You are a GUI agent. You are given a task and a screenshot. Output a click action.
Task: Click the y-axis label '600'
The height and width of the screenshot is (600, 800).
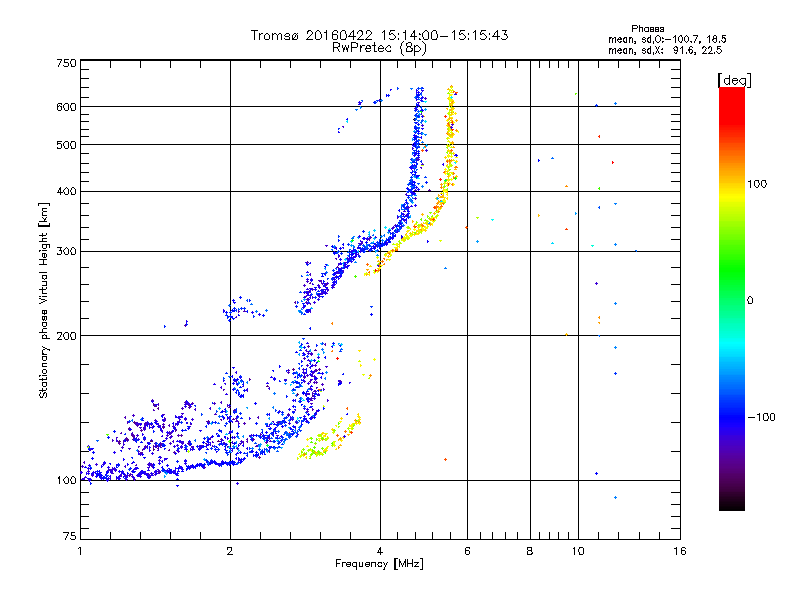(66, 107)
